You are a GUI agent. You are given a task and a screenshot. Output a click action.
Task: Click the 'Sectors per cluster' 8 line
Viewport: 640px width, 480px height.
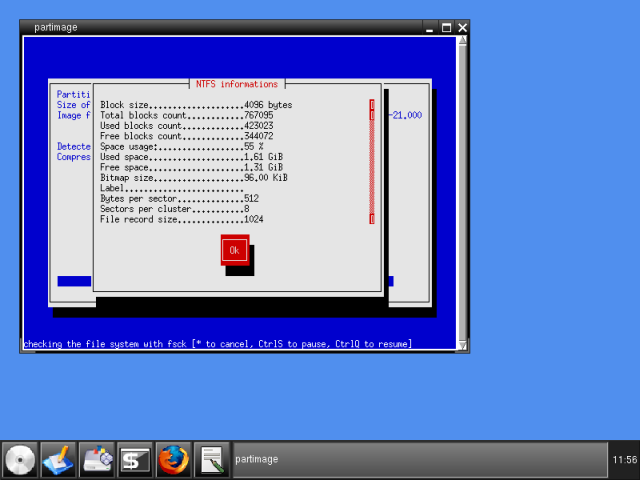click(x=175, y=209)
